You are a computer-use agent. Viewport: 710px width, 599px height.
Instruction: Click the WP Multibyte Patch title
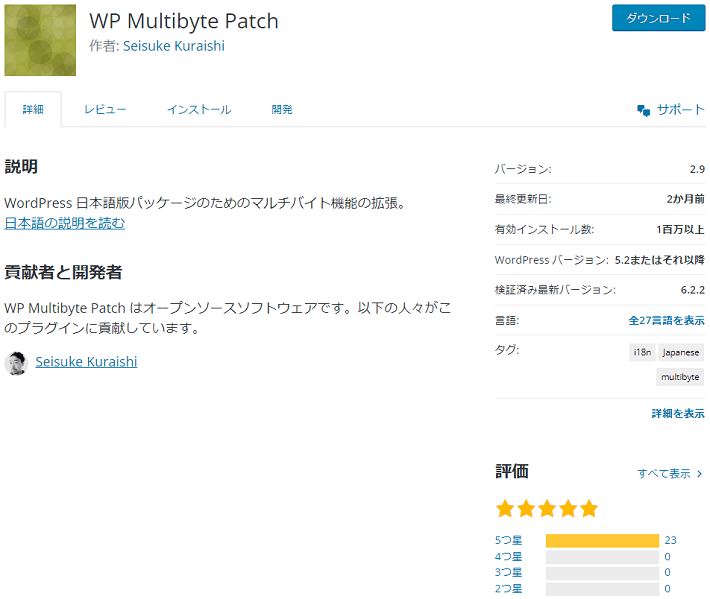184,21
